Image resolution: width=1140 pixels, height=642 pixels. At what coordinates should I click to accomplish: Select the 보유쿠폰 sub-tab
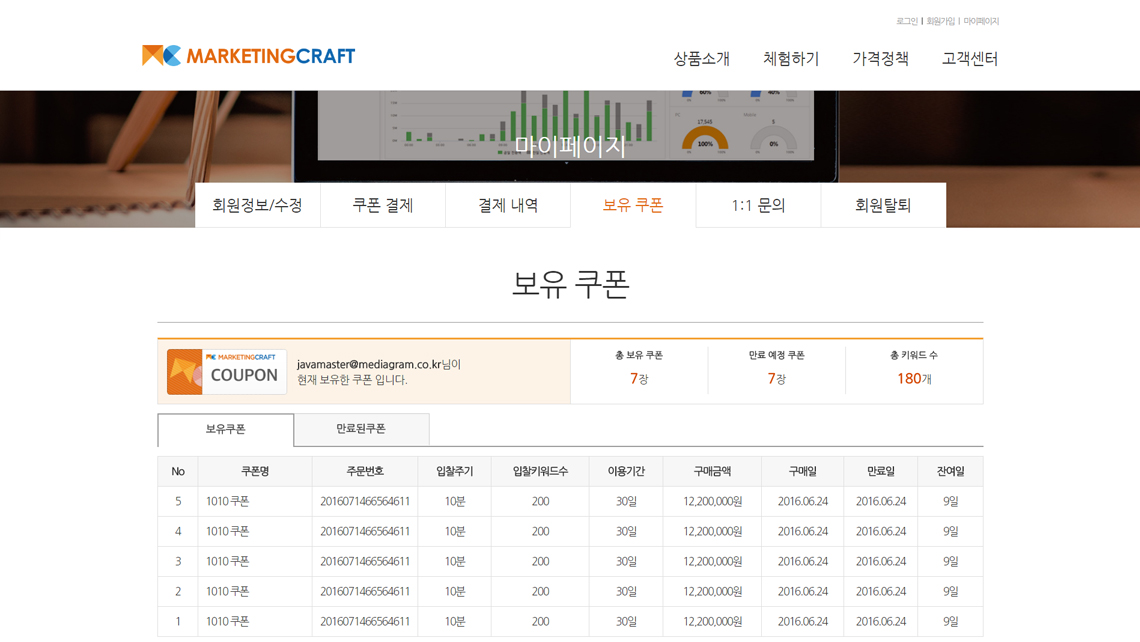226,429
